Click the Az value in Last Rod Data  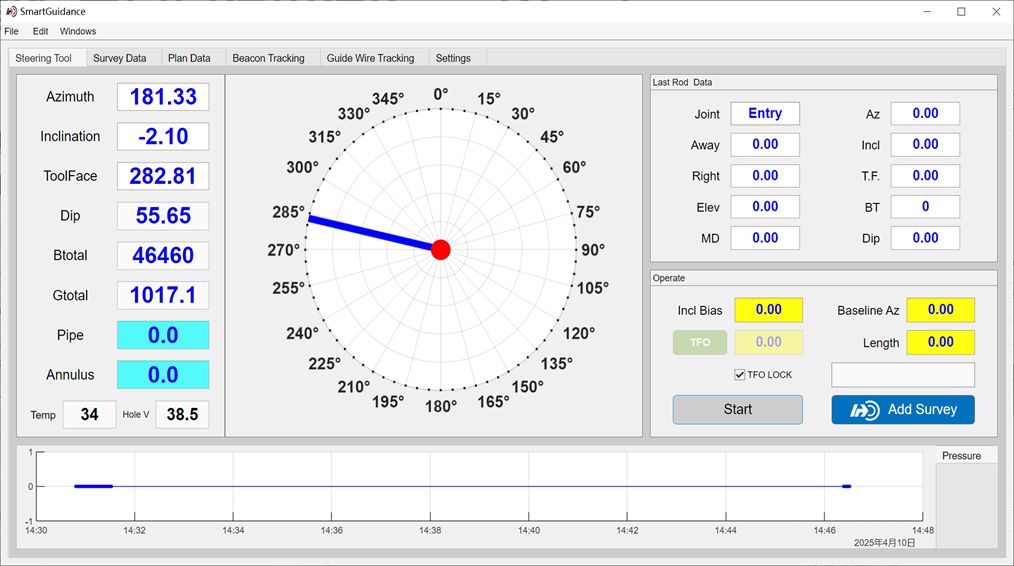(x=925, y=113)
